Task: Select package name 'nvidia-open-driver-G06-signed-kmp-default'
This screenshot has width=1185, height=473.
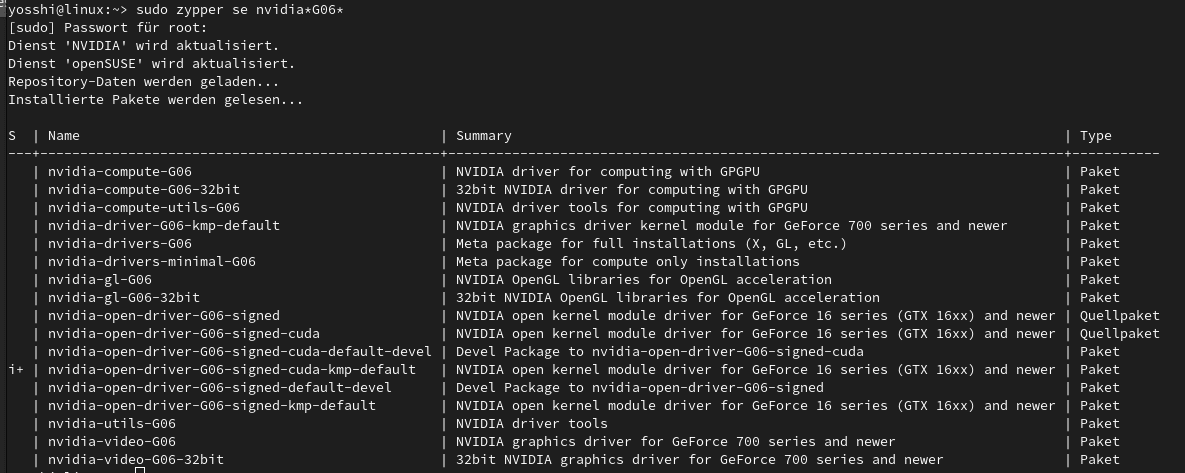Action: coord(212,406)
